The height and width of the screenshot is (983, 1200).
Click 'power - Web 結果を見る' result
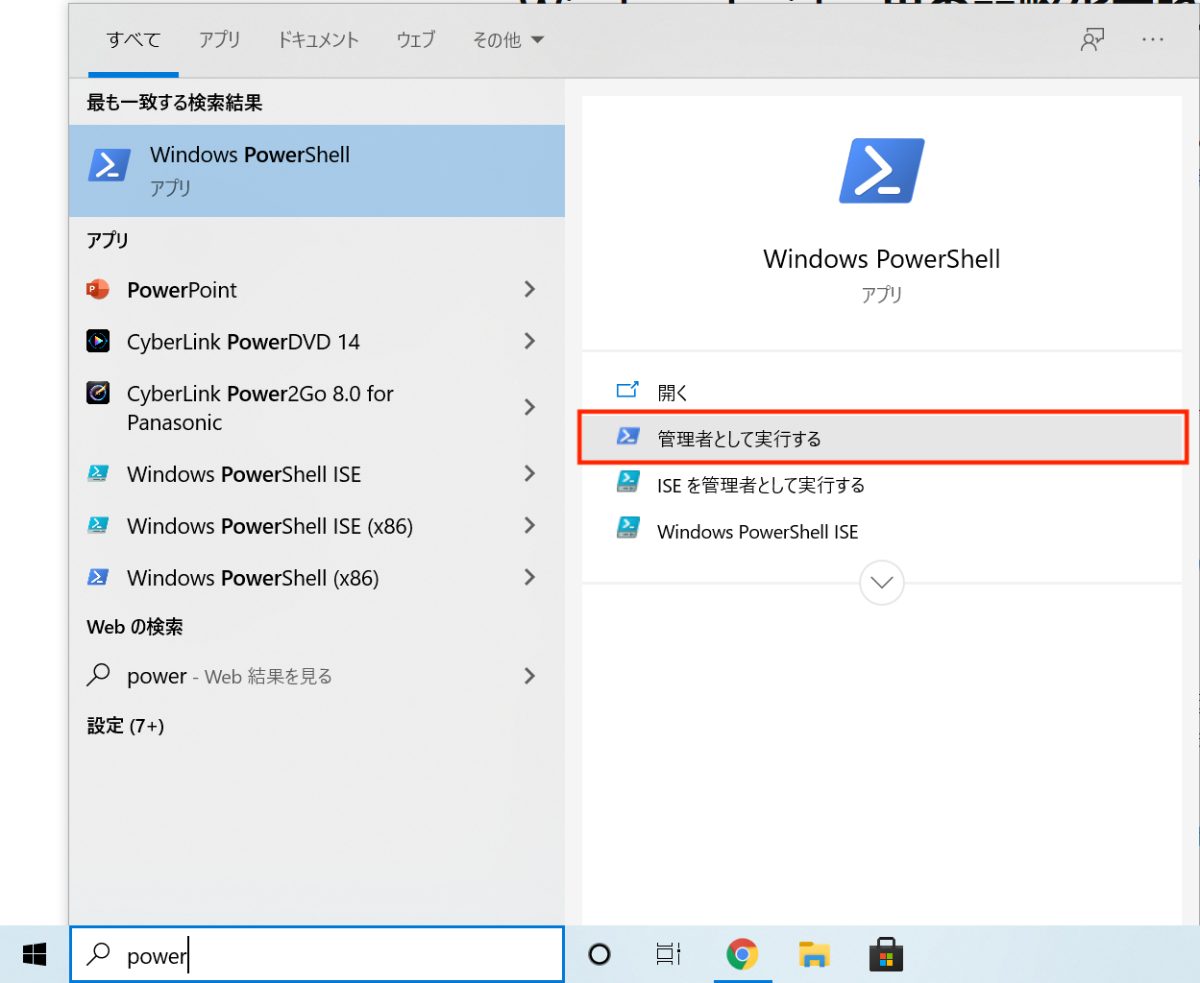[316, 676]
